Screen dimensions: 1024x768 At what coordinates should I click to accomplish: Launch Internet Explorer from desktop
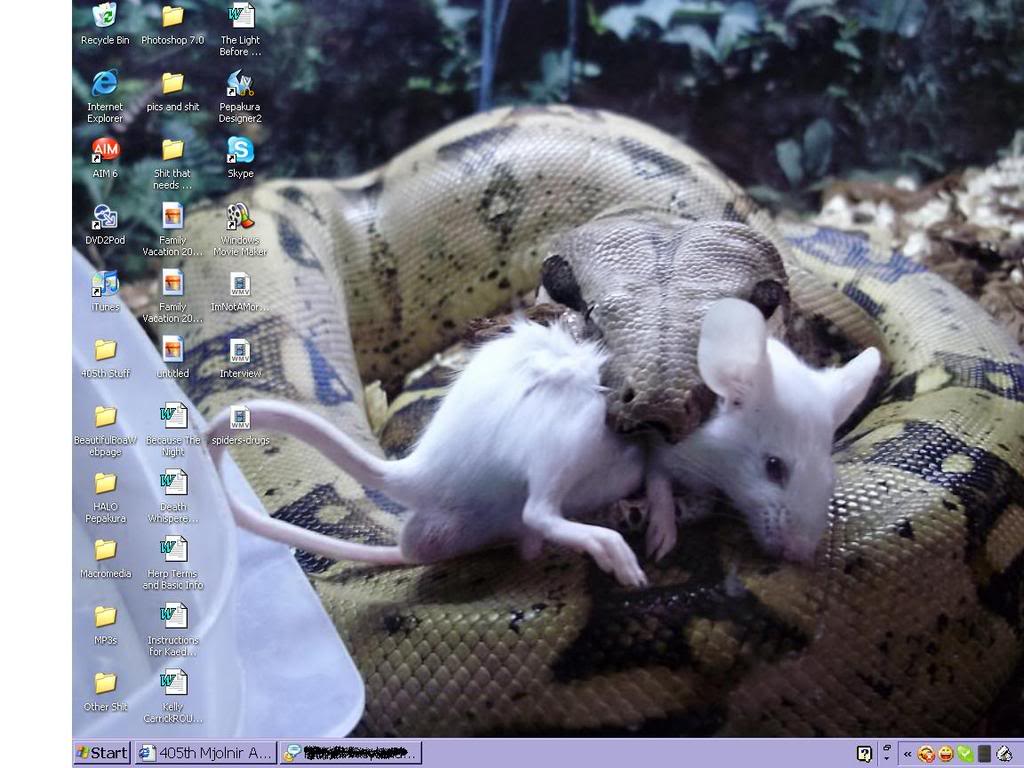(104, 96)
